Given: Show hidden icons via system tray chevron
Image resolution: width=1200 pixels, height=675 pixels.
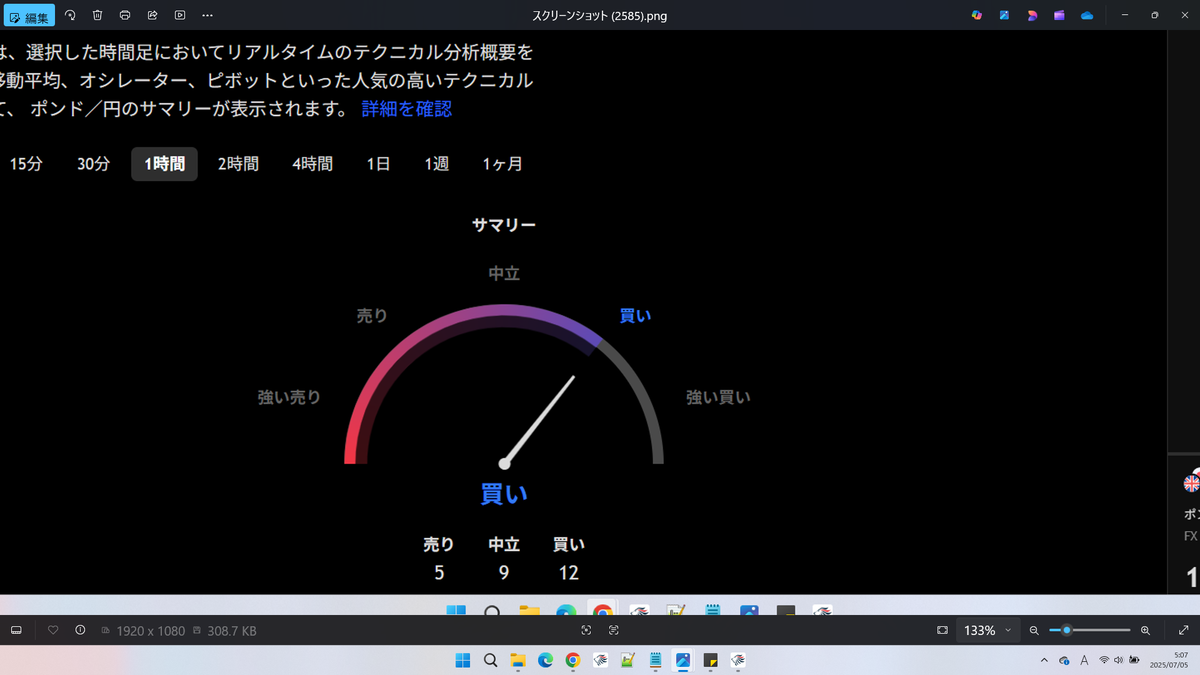Looking at the screenshot, I should [1044, 660].
